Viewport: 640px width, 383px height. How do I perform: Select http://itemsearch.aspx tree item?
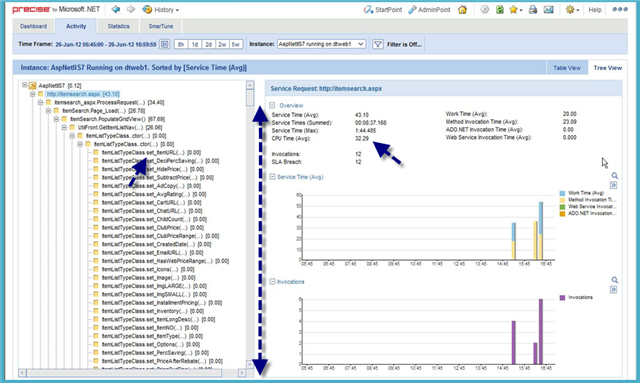coord(83,94)
